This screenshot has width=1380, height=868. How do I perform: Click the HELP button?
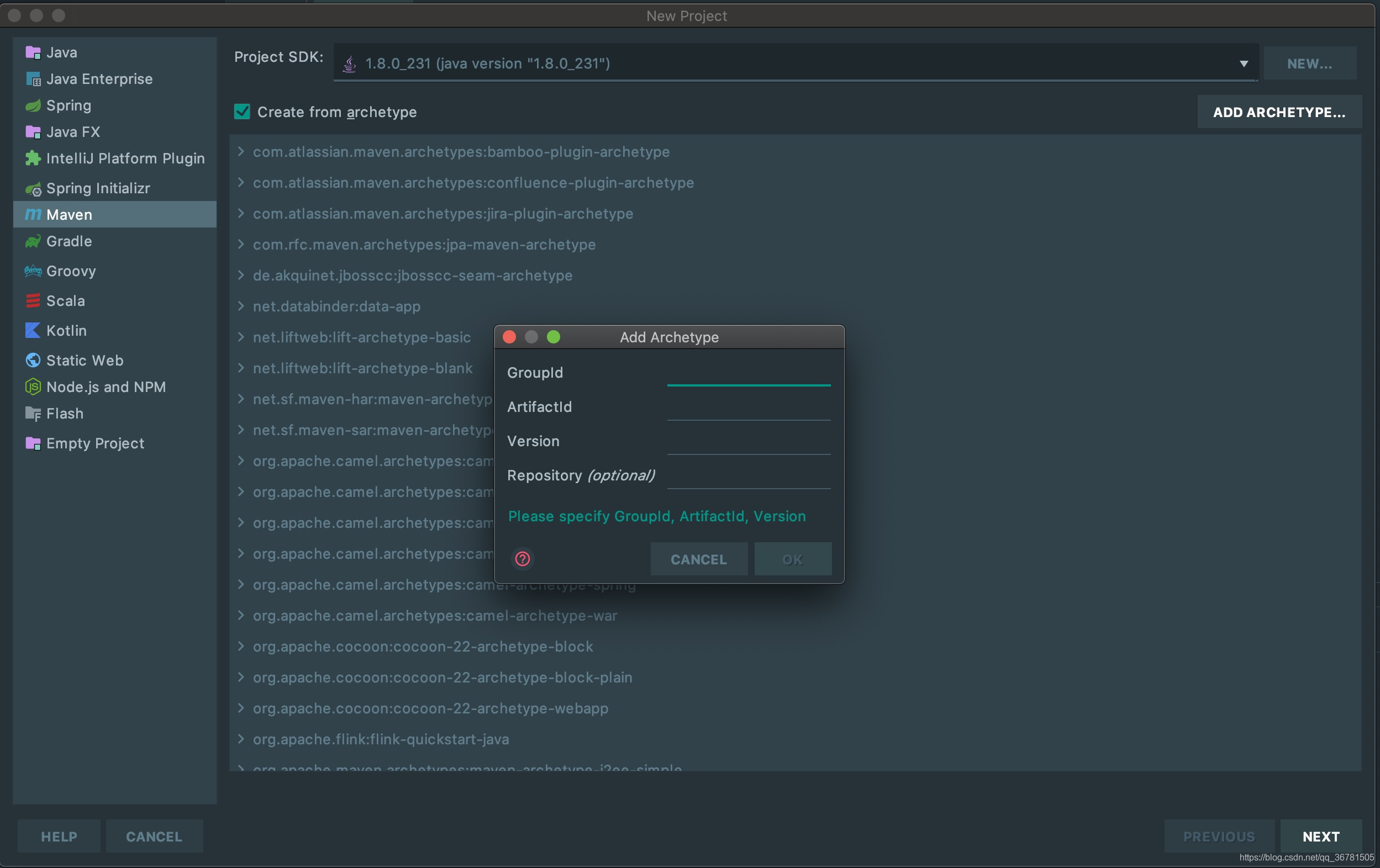pos(59,837)
